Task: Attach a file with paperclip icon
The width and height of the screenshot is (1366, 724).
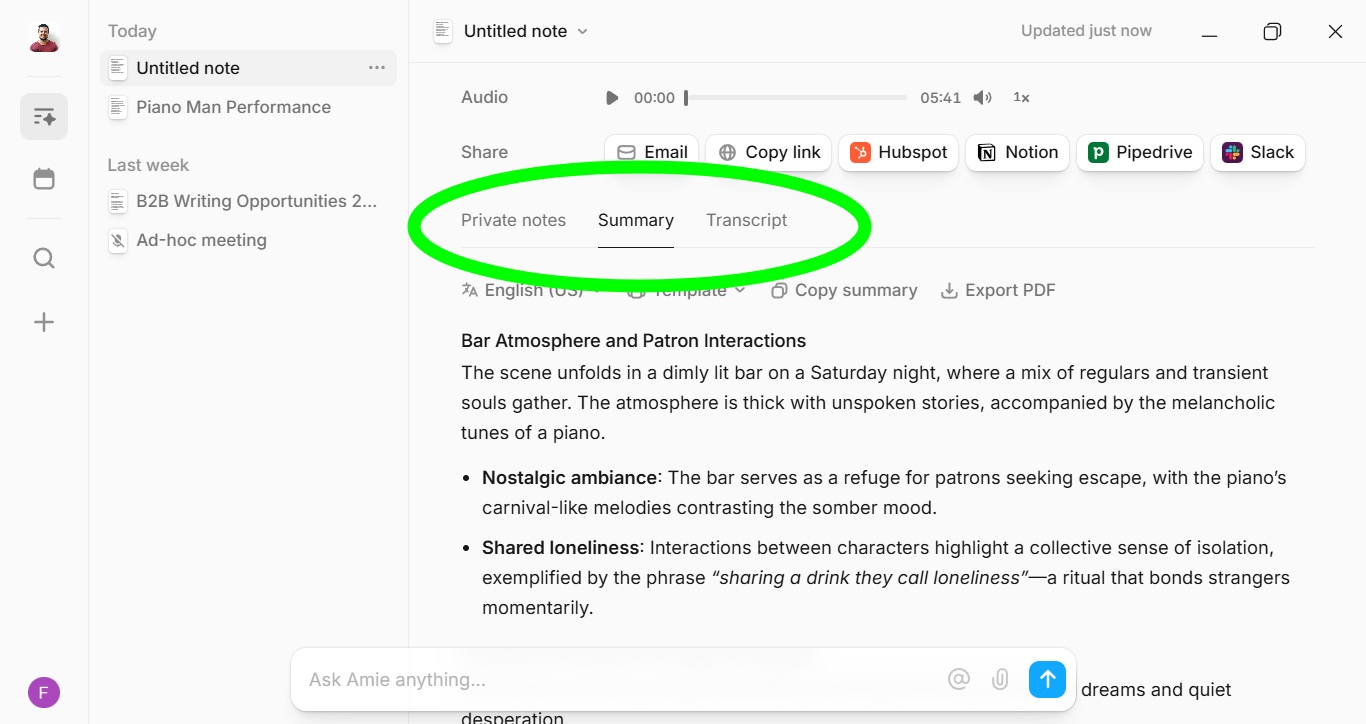Action: (1000, 680)
